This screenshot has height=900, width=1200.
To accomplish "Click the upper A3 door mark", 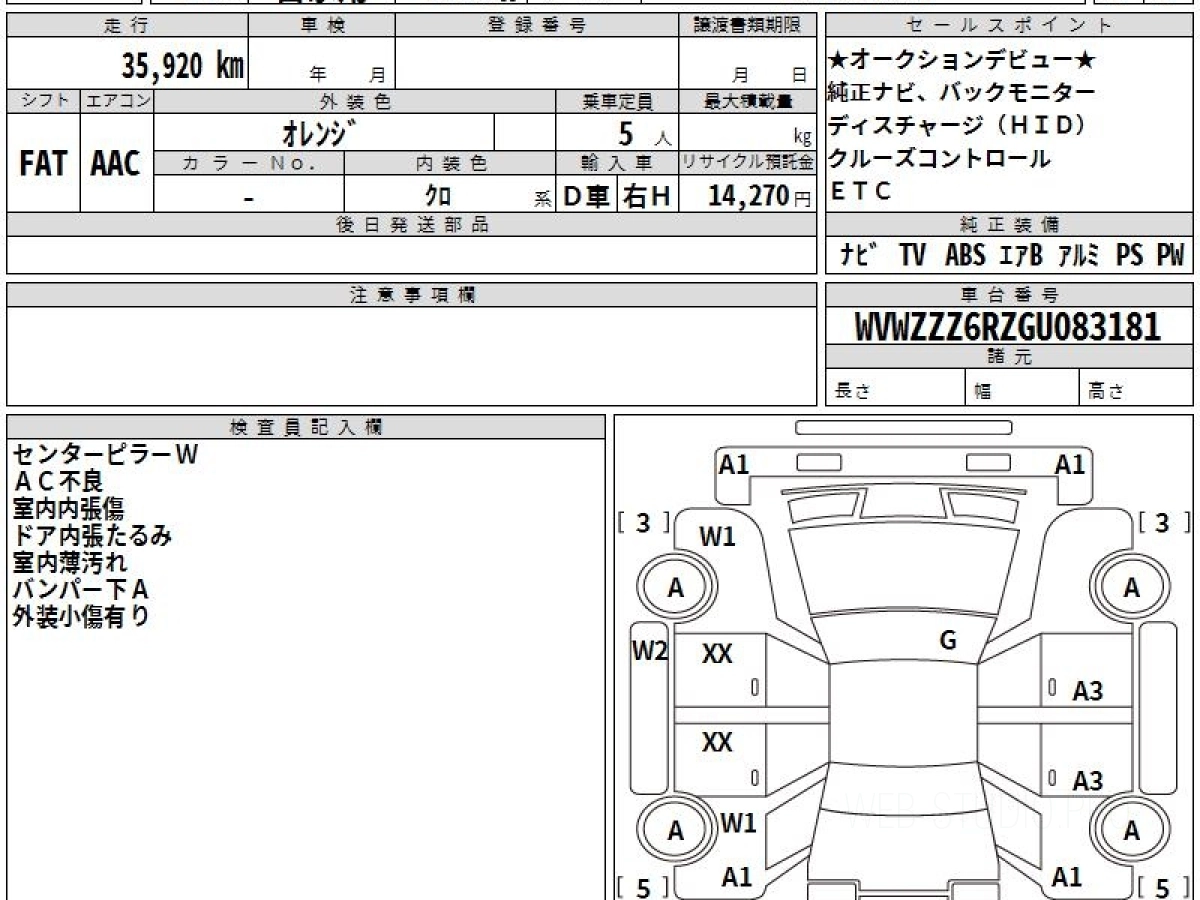I will tap(1088, 691).
